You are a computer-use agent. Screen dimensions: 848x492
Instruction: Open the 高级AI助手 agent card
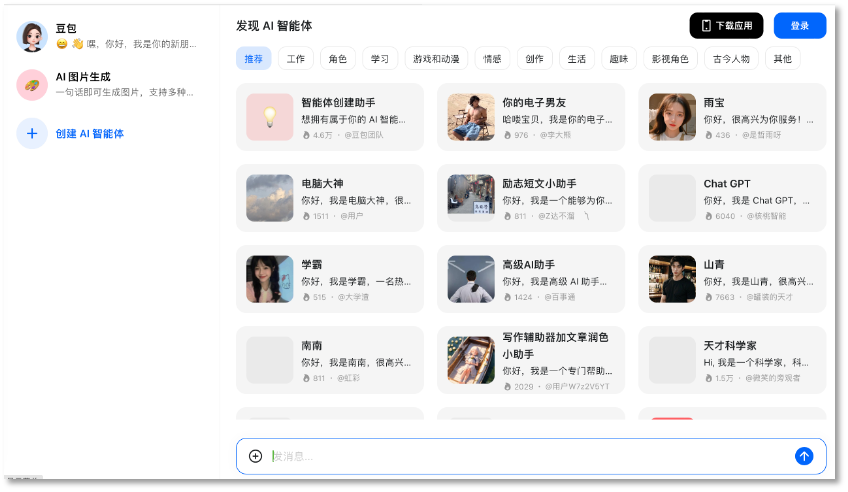coord(531,279)
